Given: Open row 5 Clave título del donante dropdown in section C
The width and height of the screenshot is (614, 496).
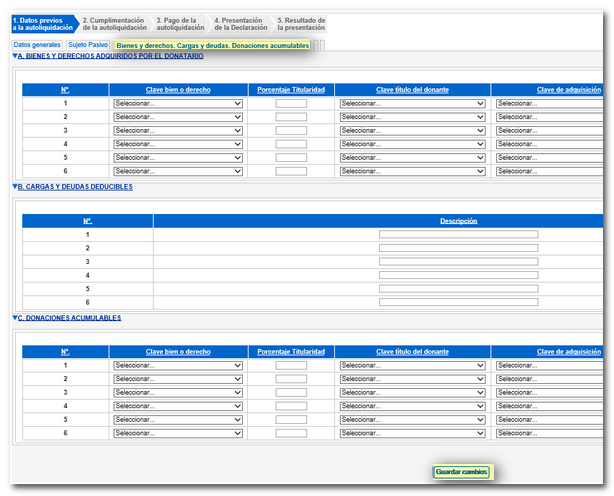Looking at the screenshot, I should (412, 420).
